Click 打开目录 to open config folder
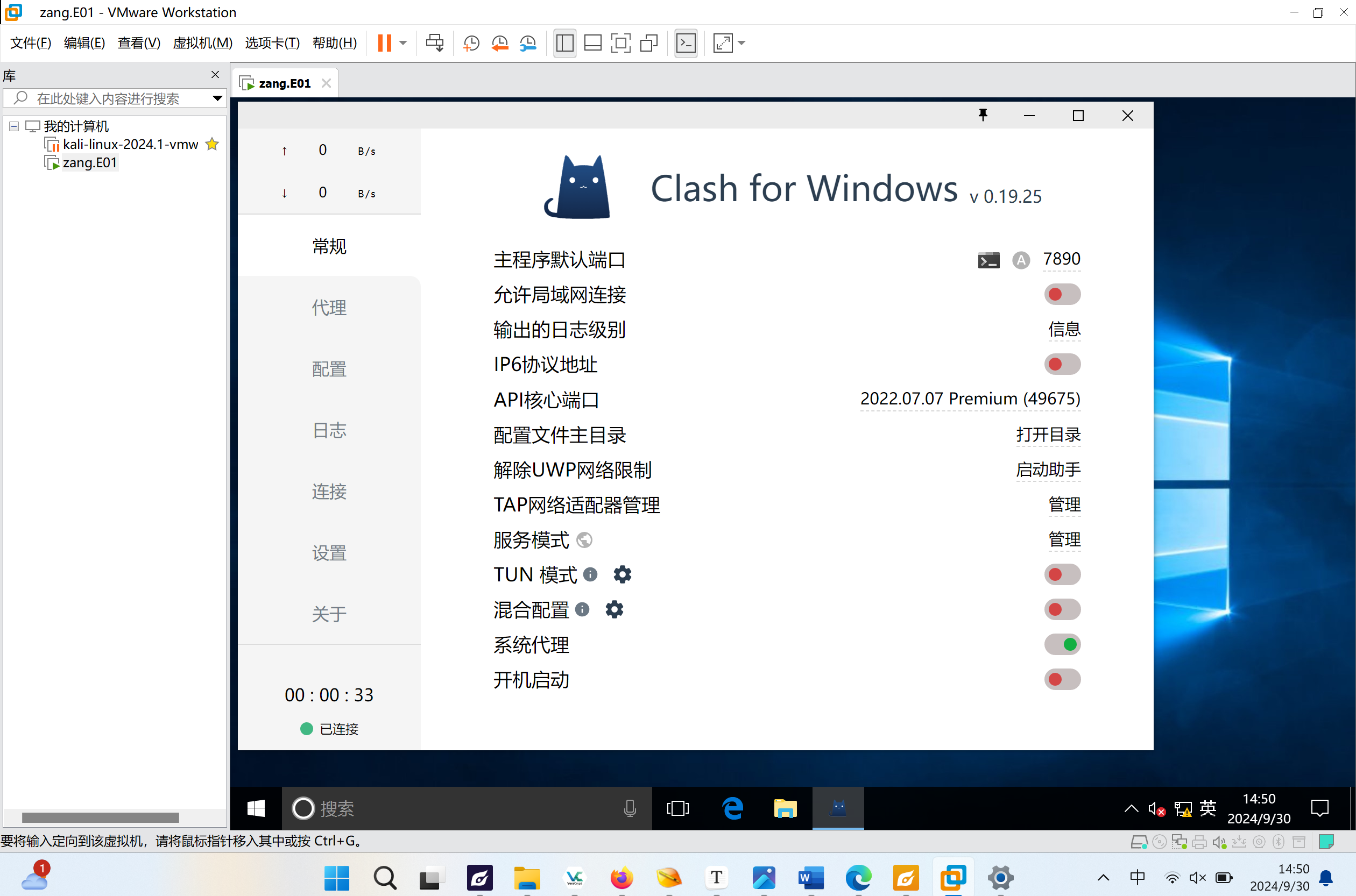Image resolution: width=1356 pixels, height=896 pixels. click(x=1048, y=435)
